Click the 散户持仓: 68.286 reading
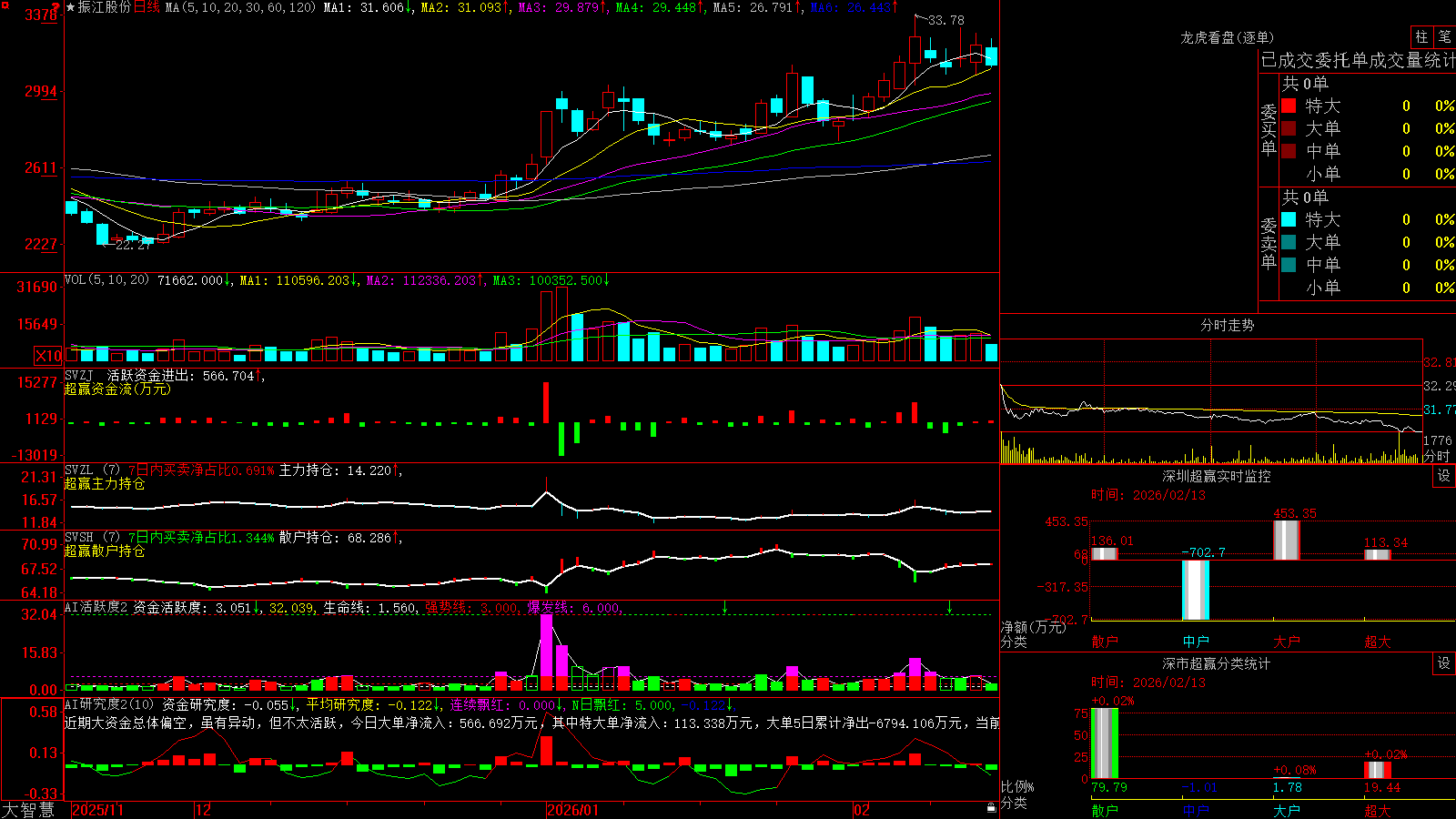 click(338, 537)
